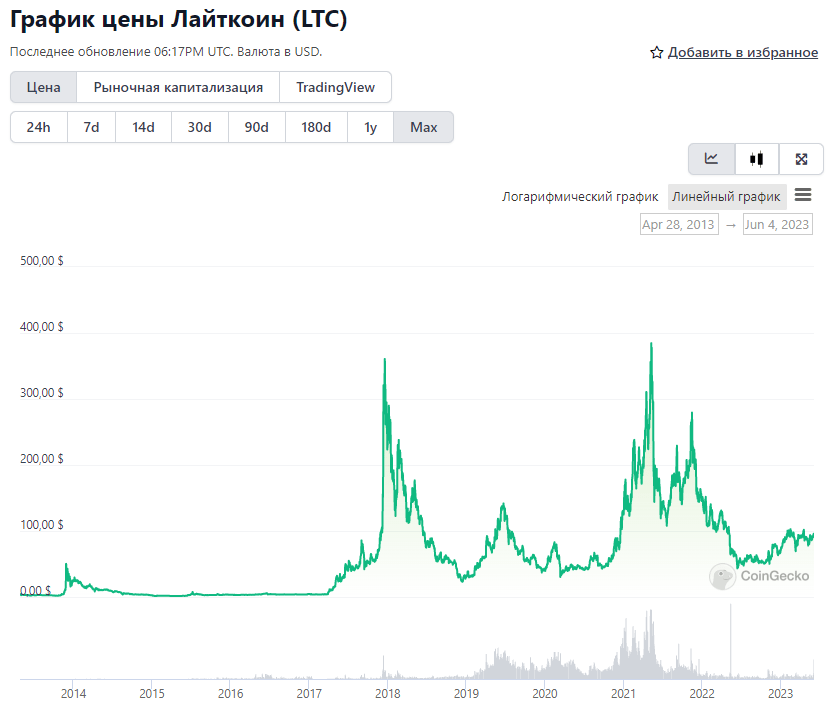The image size is (834, 719).
Task: Switch to line chart view icon
Action: tap(711, 159)
